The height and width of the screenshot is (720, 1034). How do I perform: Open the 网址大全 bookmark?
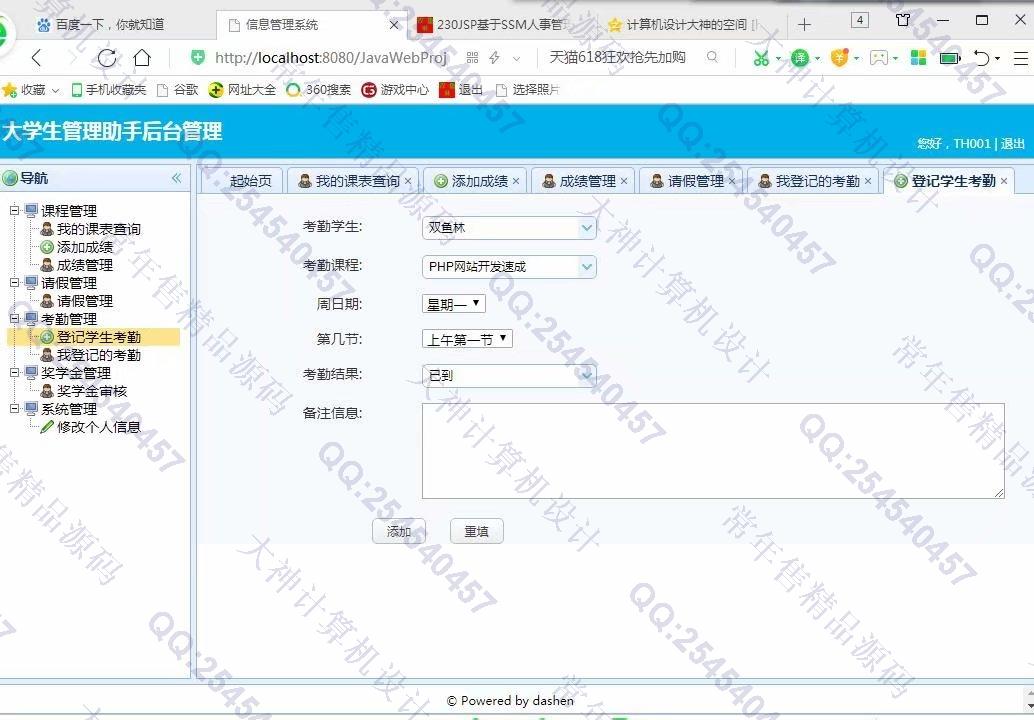coord(242,90)
